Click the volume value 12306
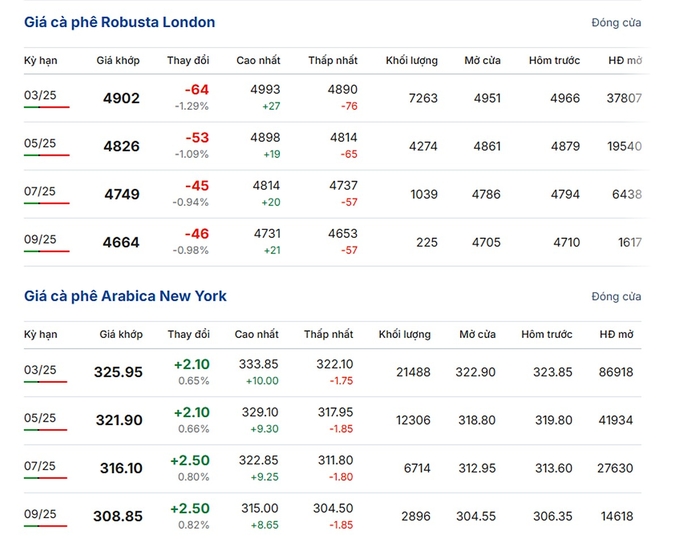Image resolution: width=680 pixels, height=539 pixels. 413,421
